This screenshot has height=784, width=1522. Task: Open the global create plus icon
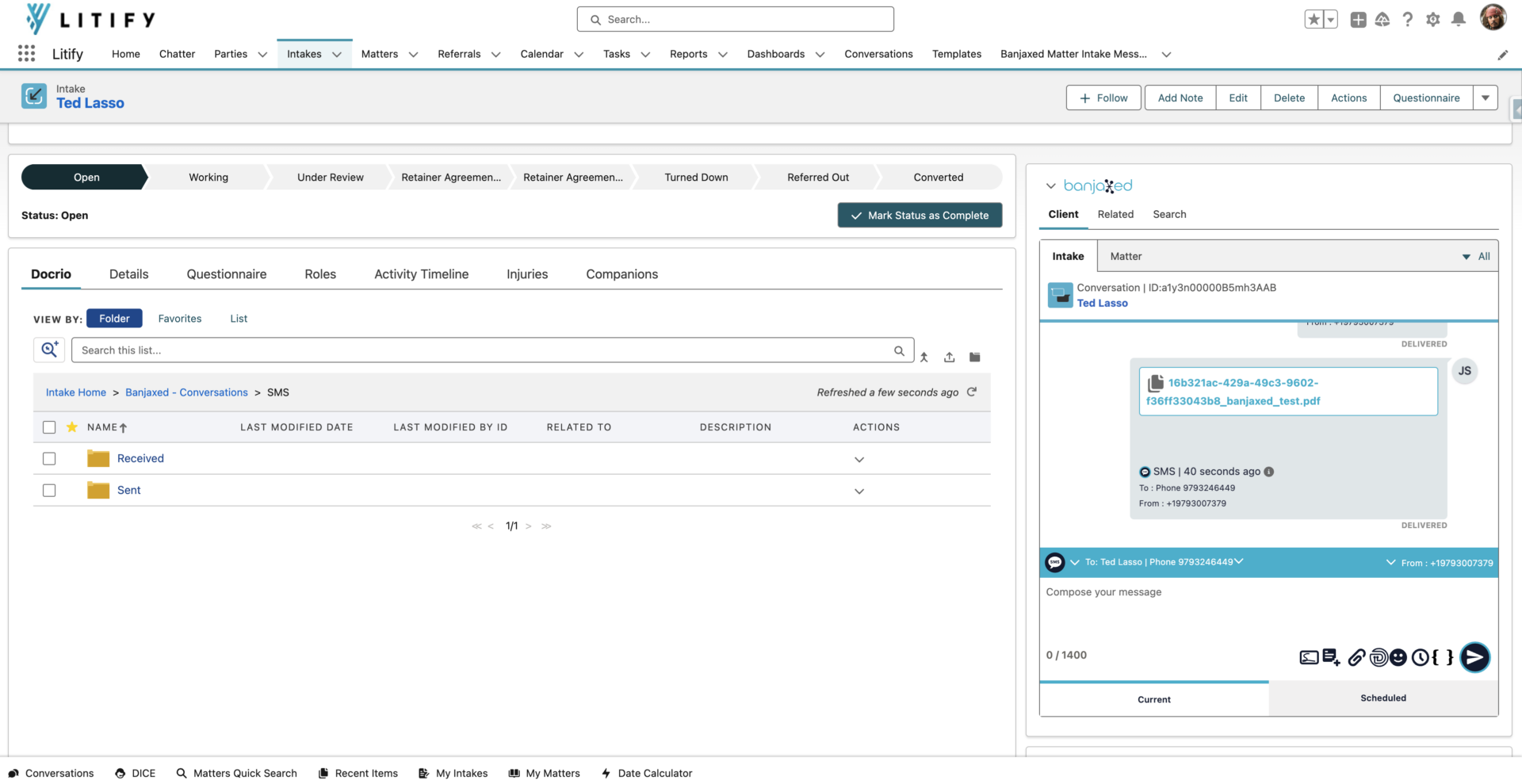pos(1358,20)
